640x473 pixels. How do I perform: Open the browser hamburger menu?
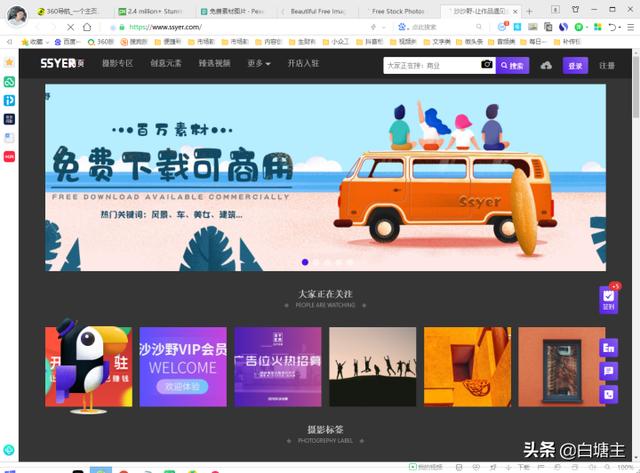[x=631, y=27]
